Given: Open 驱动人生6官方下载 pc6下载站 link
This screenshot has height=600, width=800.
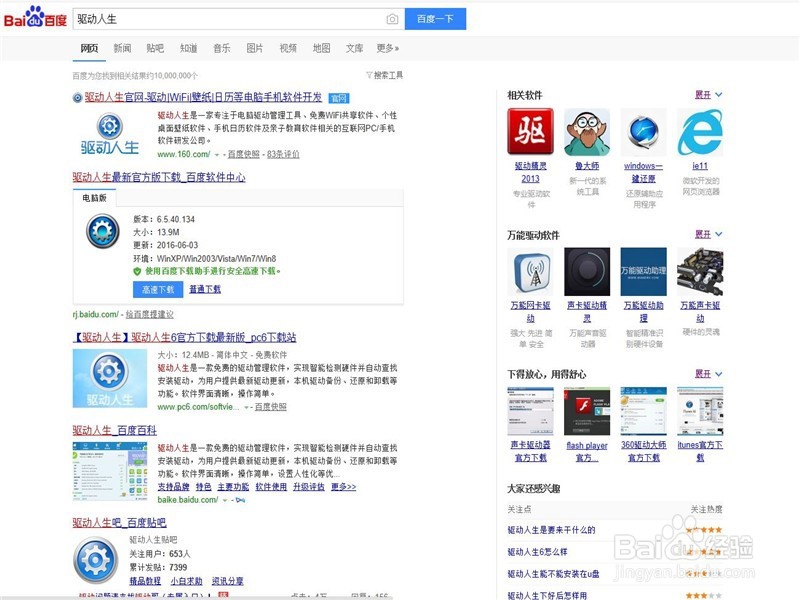Looking at the screenshot, I should click(184, 337).
